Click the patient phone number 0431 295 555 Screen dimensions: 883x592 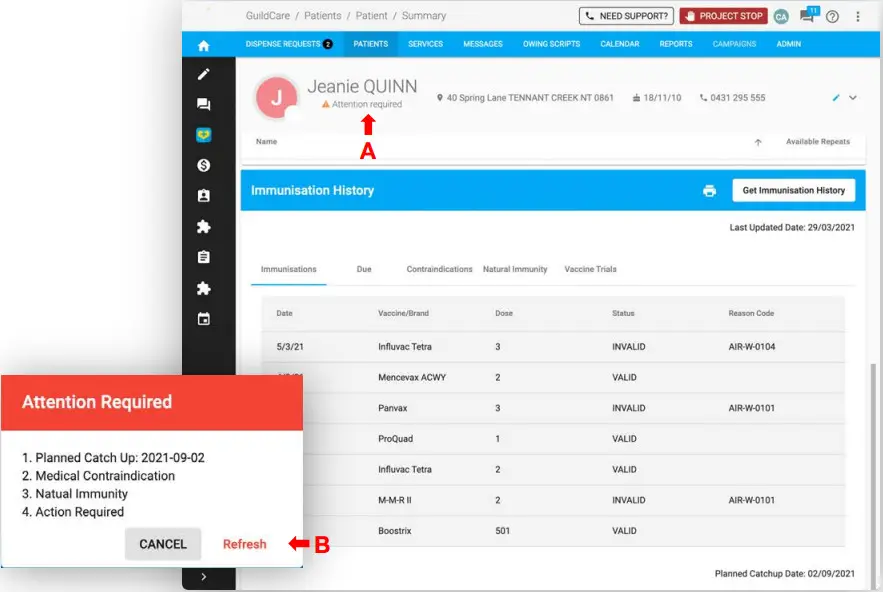(x=732, y=98)
